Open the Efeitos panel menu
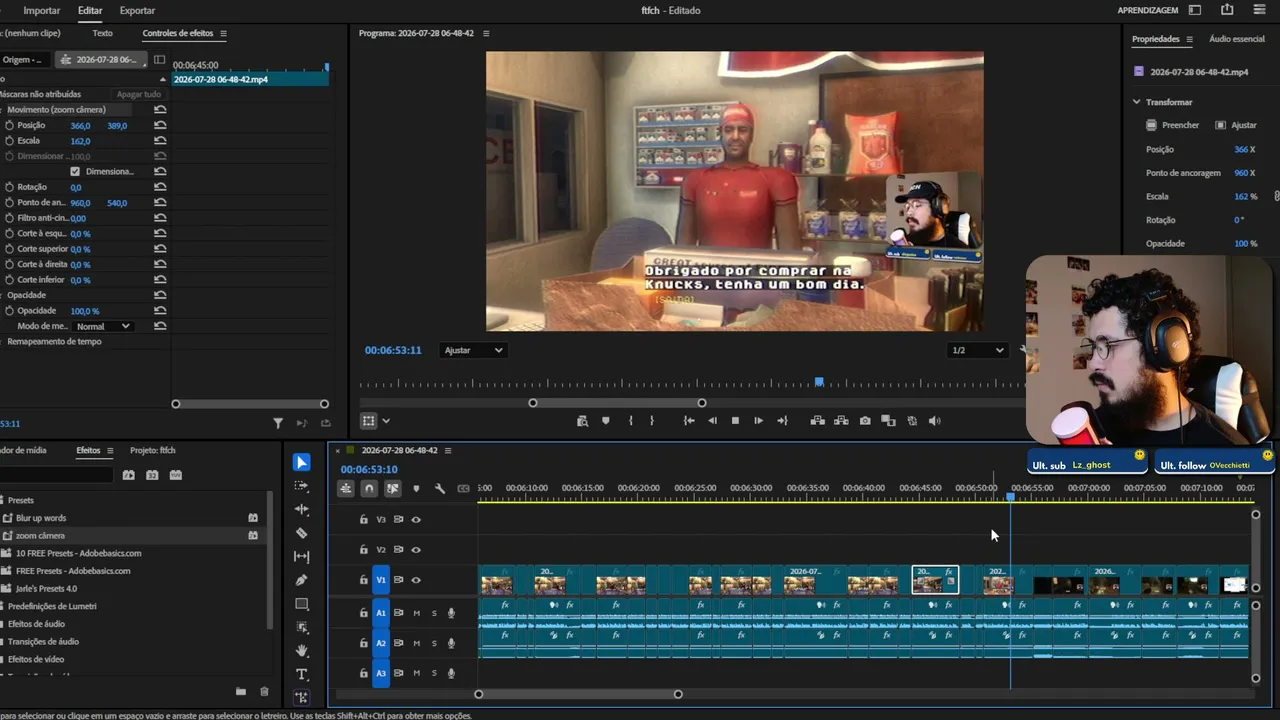Image resolution: width=1280 pixels, height=720 pixels. [x=110, y=450]
